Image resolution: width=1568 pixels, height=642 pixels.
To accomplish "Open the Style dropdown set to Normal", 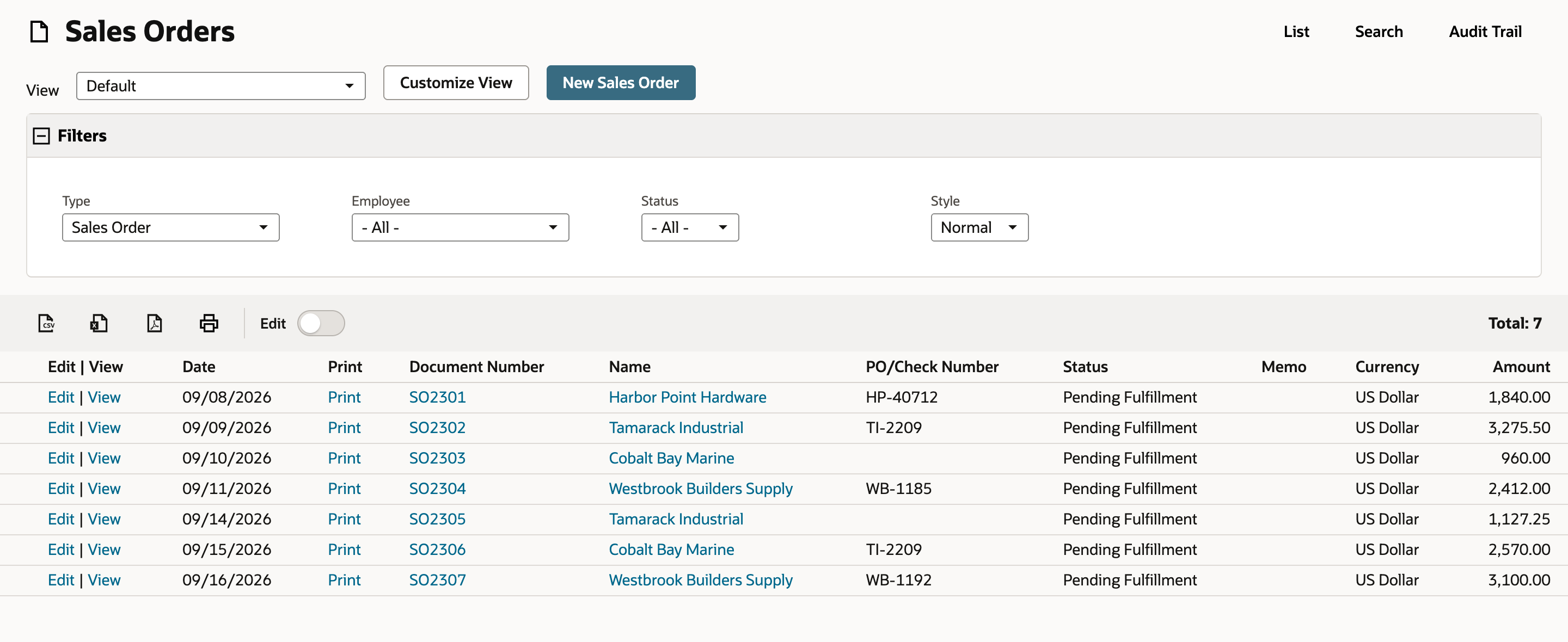I will point(979,227).
